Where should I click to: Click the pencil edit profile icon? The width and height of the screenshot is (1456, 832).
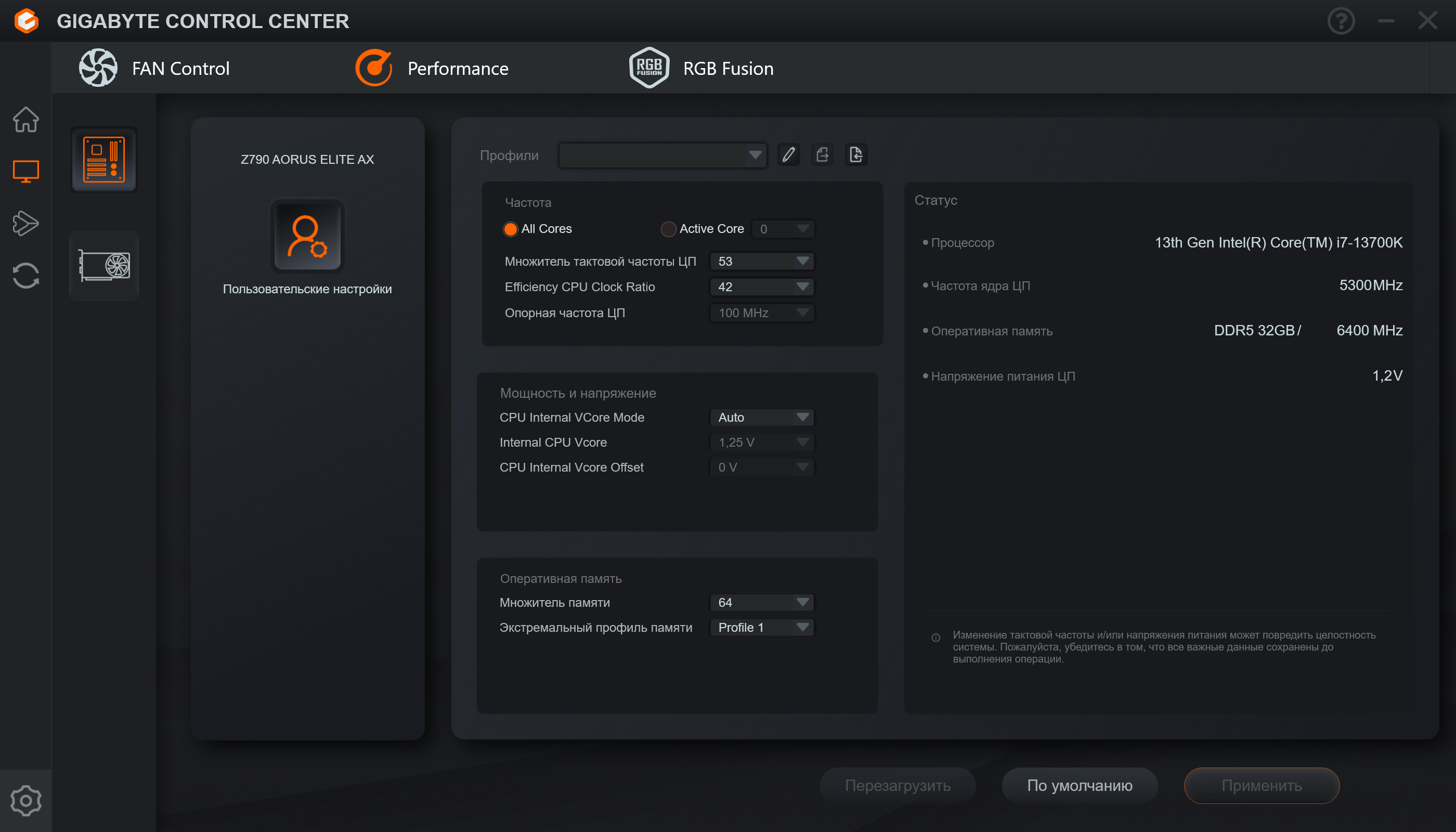click(x=788, y=155)
